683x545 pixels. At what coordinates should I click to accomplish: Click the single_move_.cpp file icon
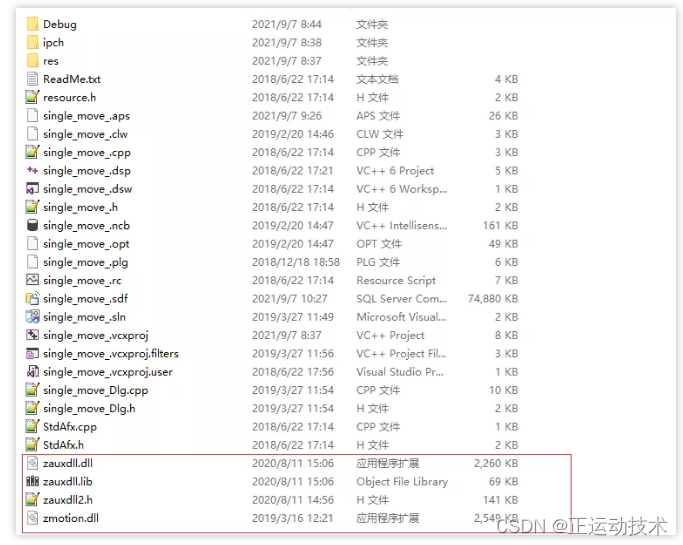(x=33, y=152)
